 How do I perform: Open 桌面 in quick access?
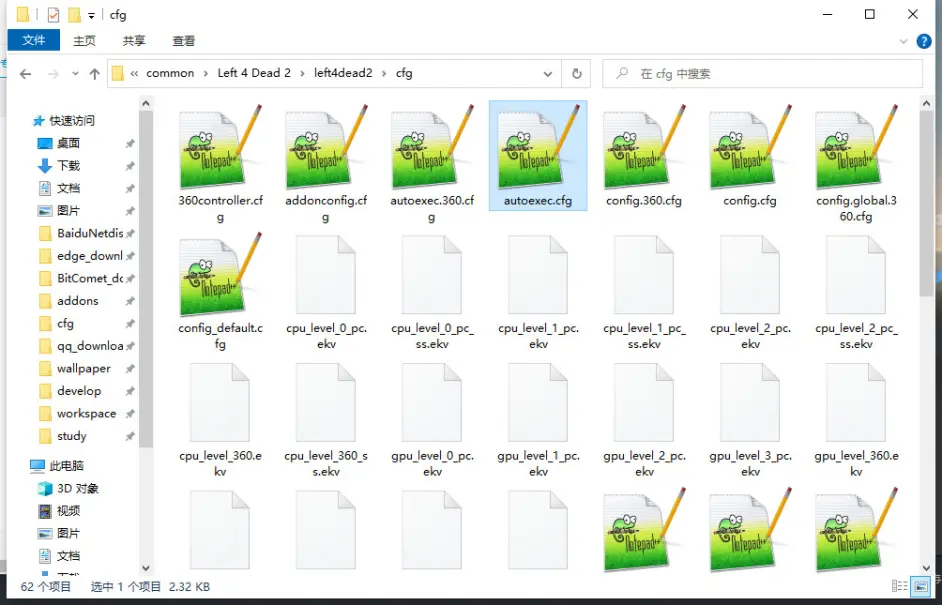click(x=68, y=143)
